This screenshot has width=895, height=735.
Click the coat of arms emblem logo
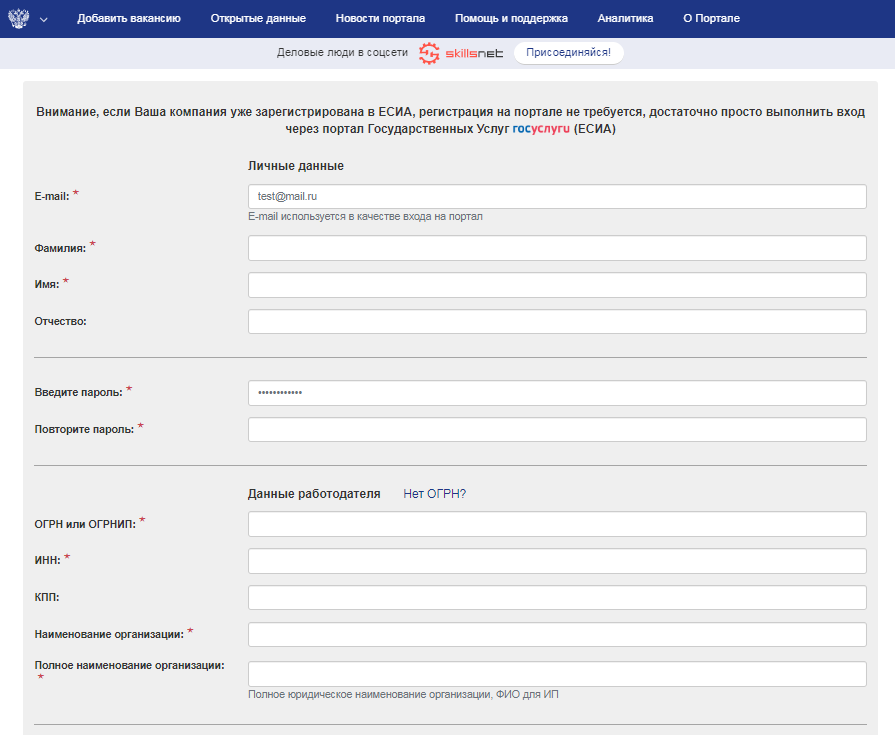point(19,18)
